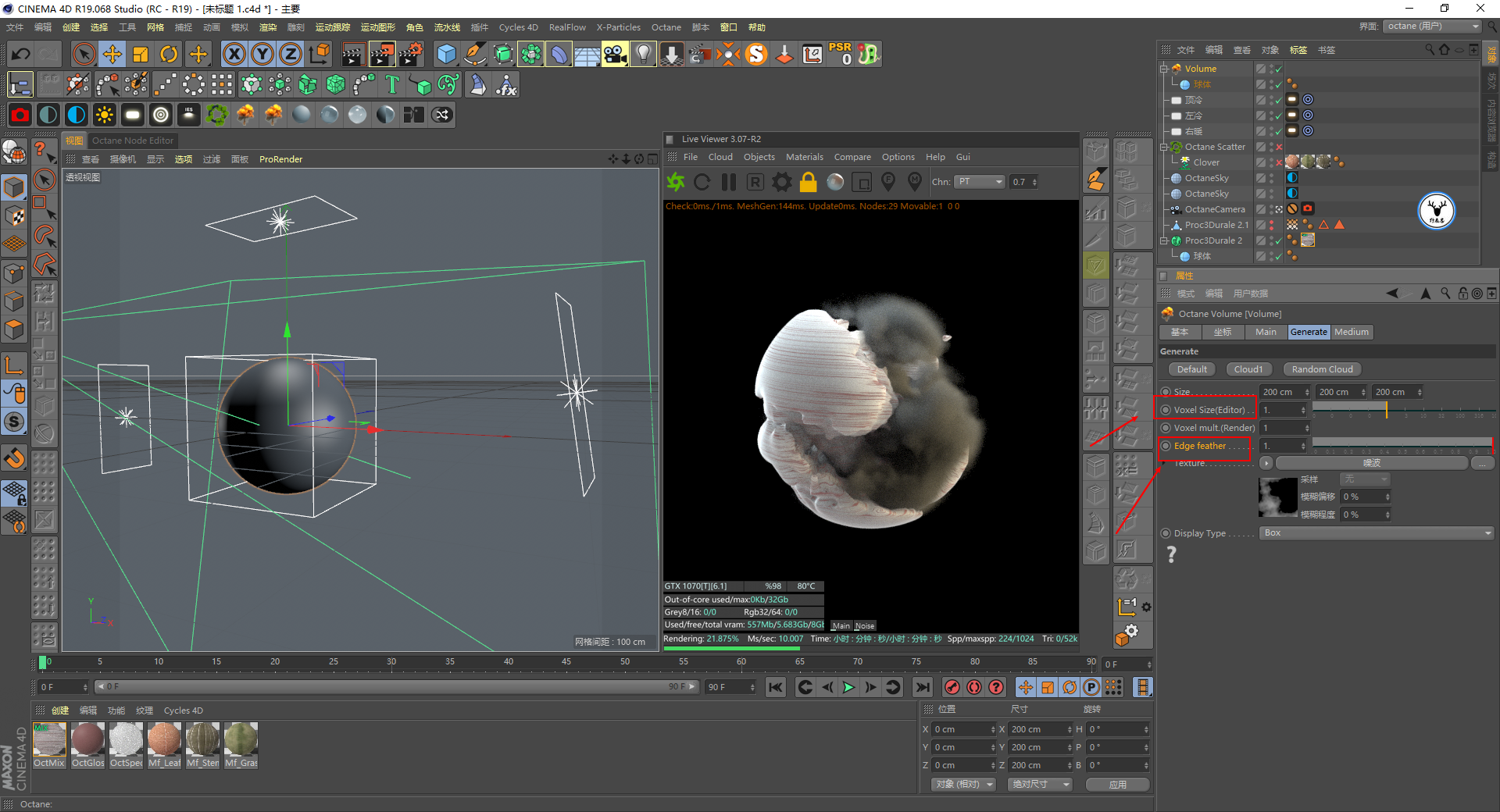Open the Materials menu in Live Viewer

tap(804, 157)
